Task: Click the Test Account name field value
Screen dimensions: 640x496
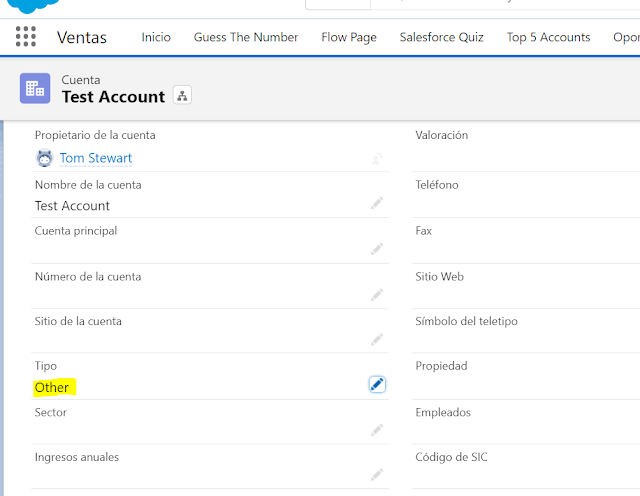Action: coord(72,206)
